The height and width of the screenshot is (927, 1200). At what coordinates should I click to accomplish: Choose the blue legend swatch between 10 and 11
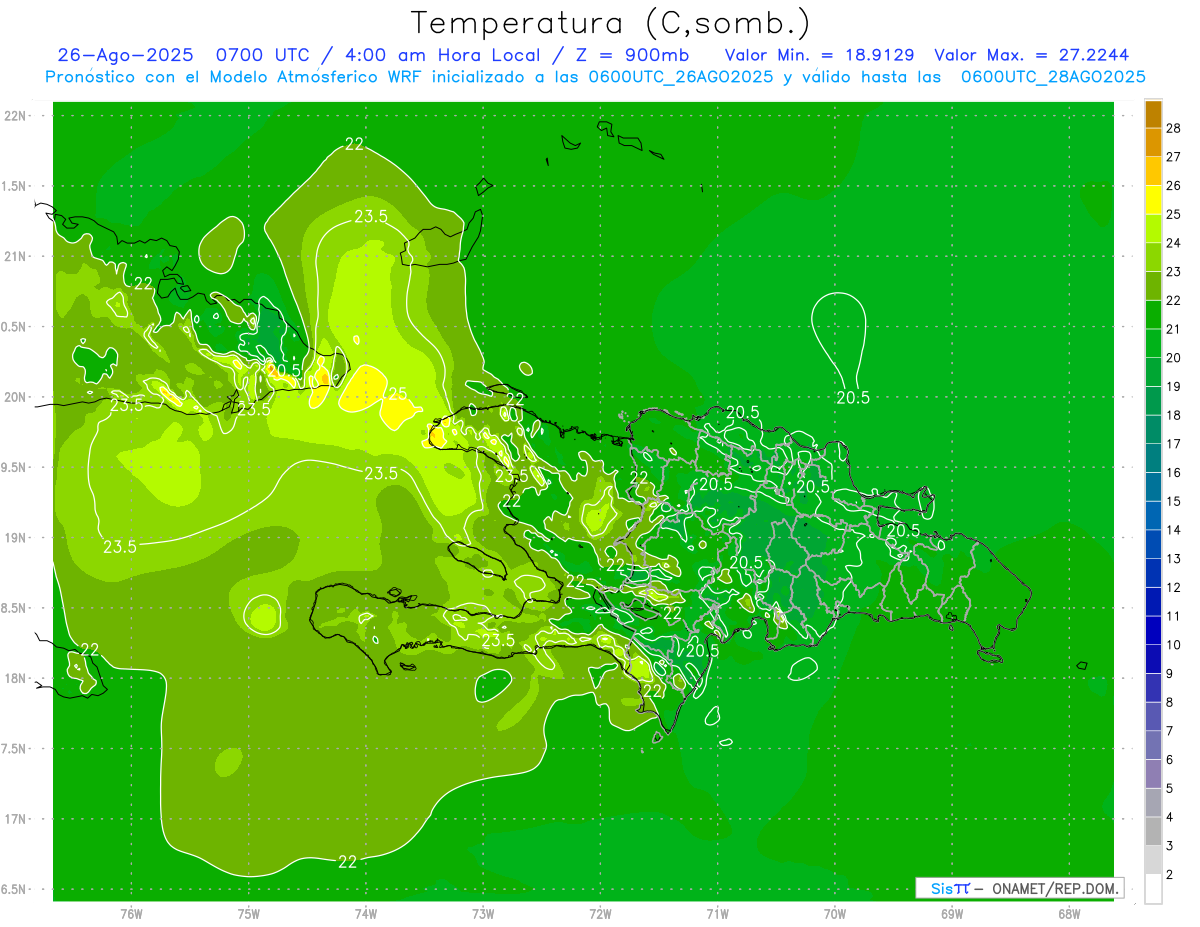coord(1153,630)
